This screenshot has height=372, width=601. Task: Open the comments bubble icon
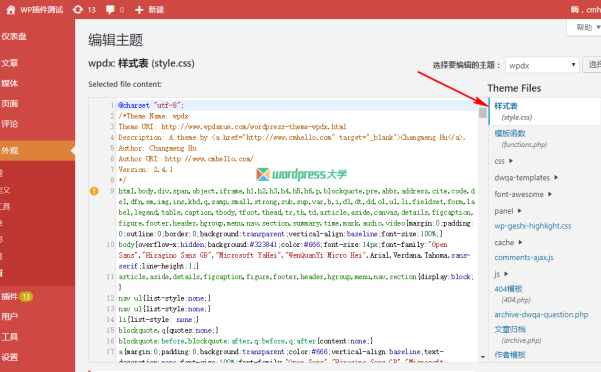(x=110, y=10)
